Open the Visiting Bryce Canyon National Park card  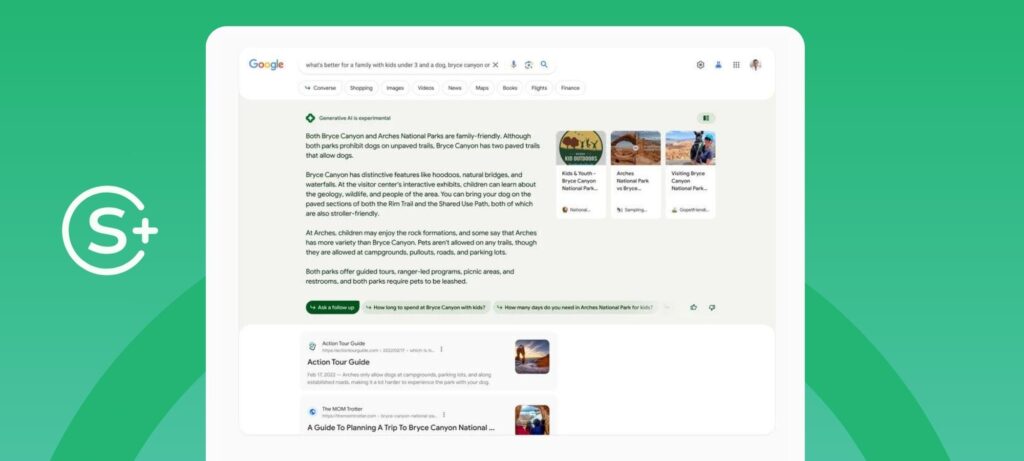coord(690,174)
